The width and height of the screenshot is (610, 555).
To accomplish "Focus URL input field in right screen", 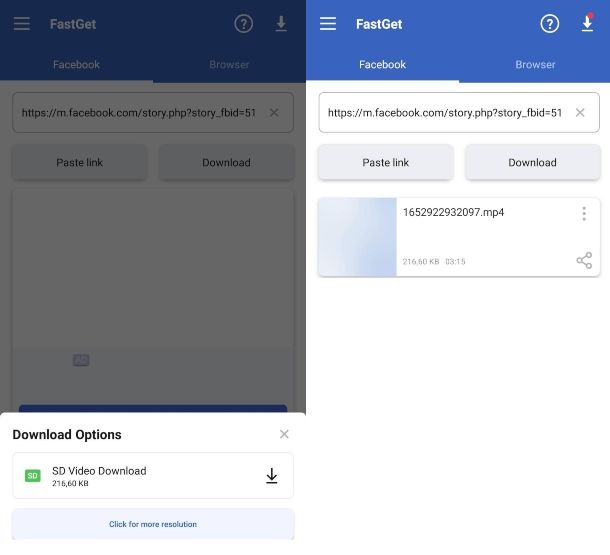I will [459, 112].
